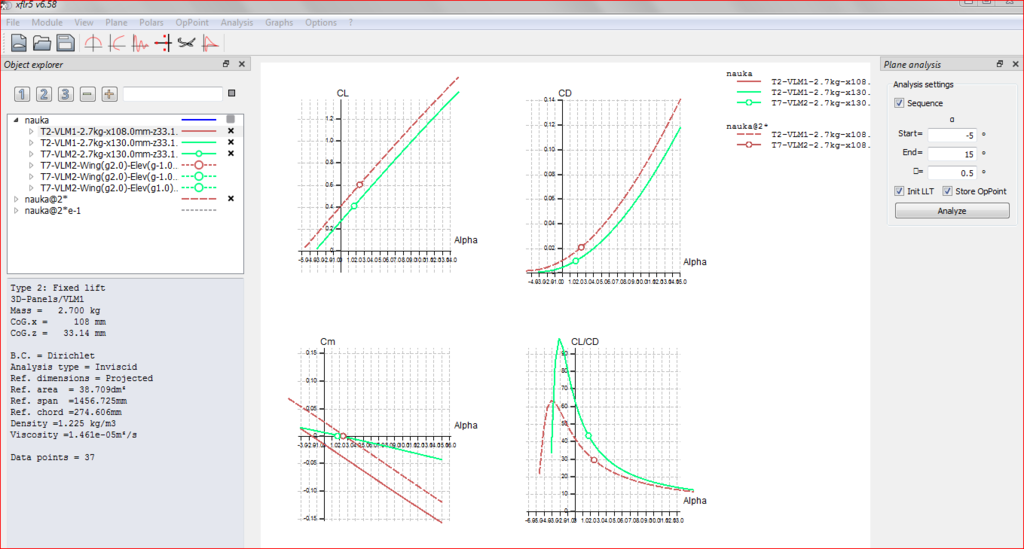Float the Plane analysis panel
Viewport: 1024px width, 549px height.
pyautogui.click(x=1001, y=64)
